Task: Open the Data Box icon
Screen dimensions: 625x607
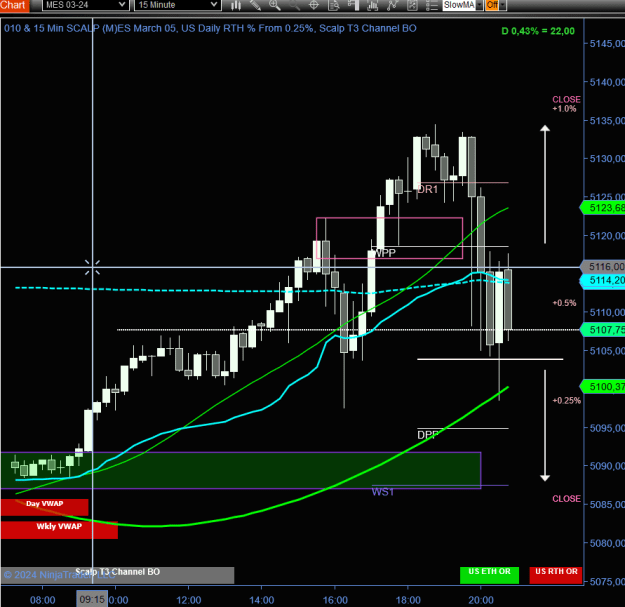Action: coord(333,5)
